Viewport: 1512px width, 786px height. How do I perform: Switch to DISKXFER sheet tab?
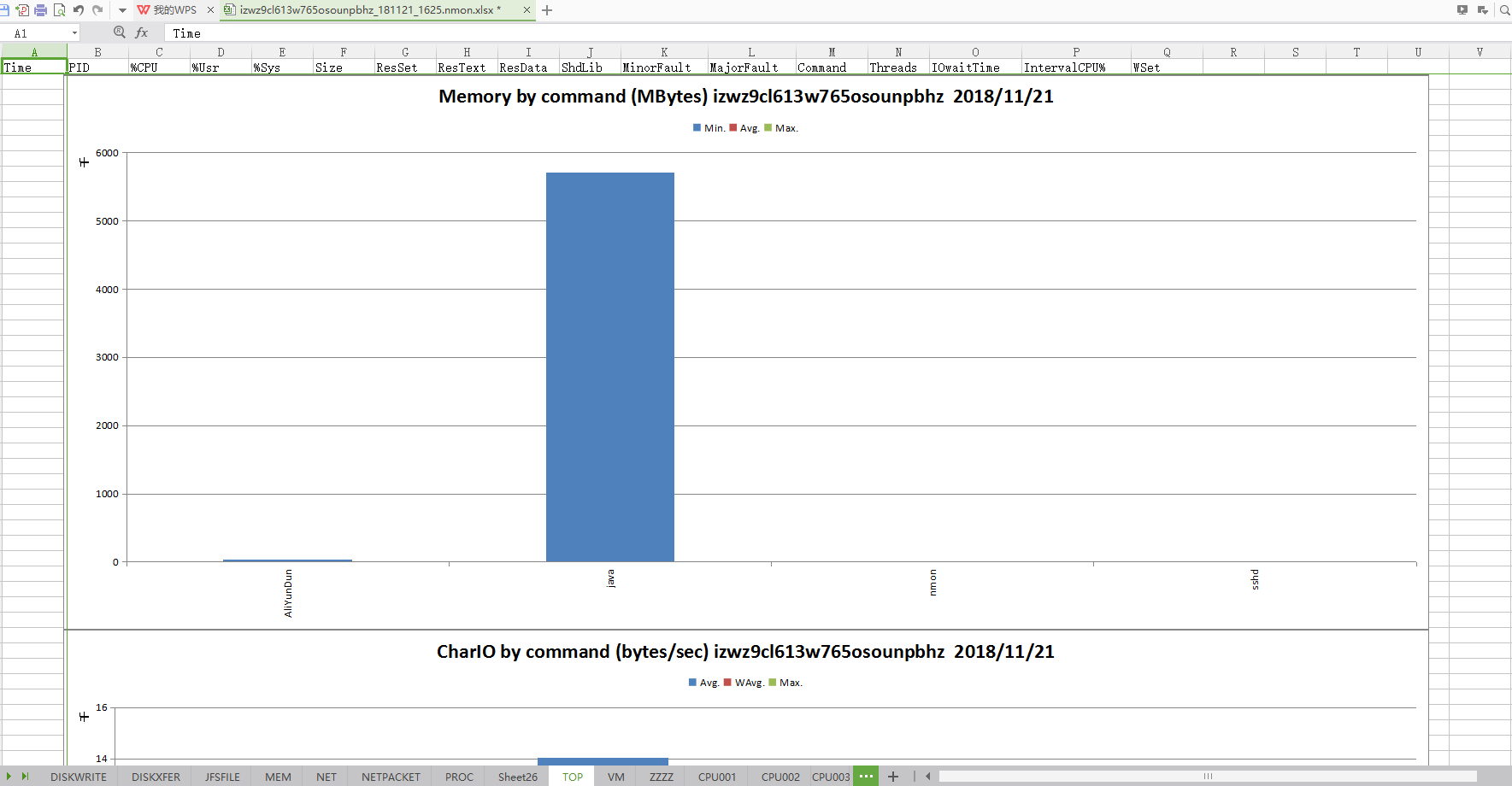[x=156, y=777]
